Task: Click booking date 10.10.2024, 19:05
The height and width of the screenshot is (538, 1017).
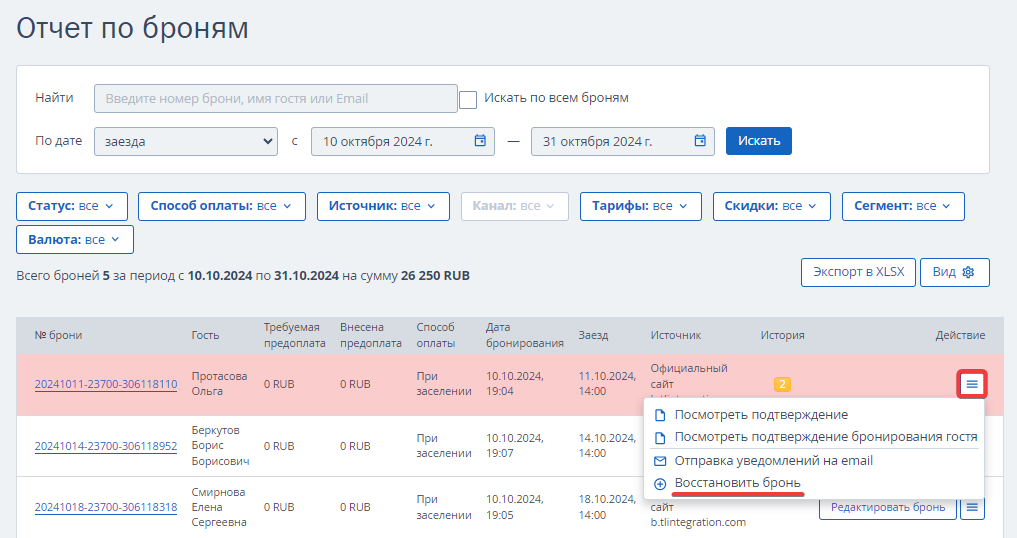Action: [x=515, y=507]
